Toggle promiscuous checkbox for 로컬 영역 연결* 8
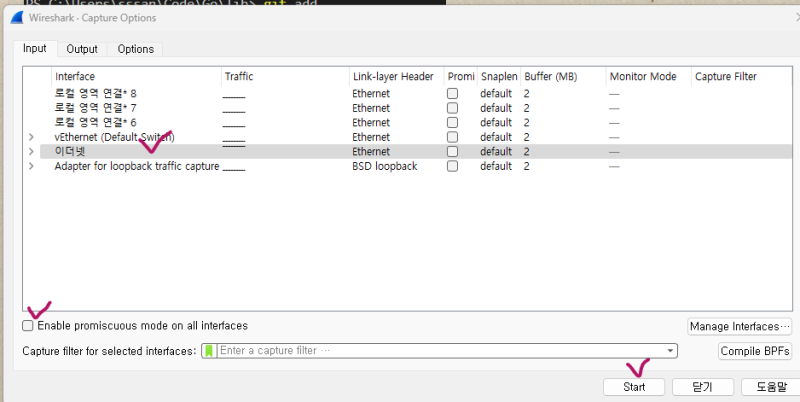The height and width of the screenshot is (402, 800). (x=453, y=93)
